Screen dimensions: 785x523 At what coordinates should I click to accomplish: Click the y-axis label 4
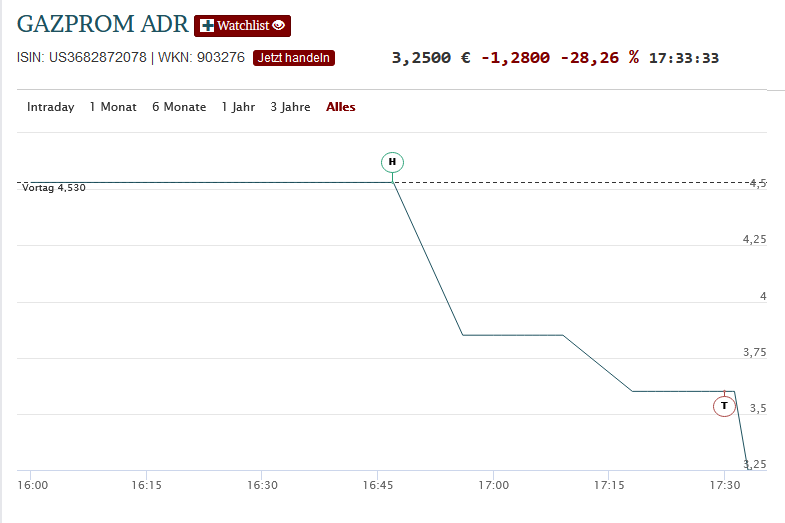(763, 296)
